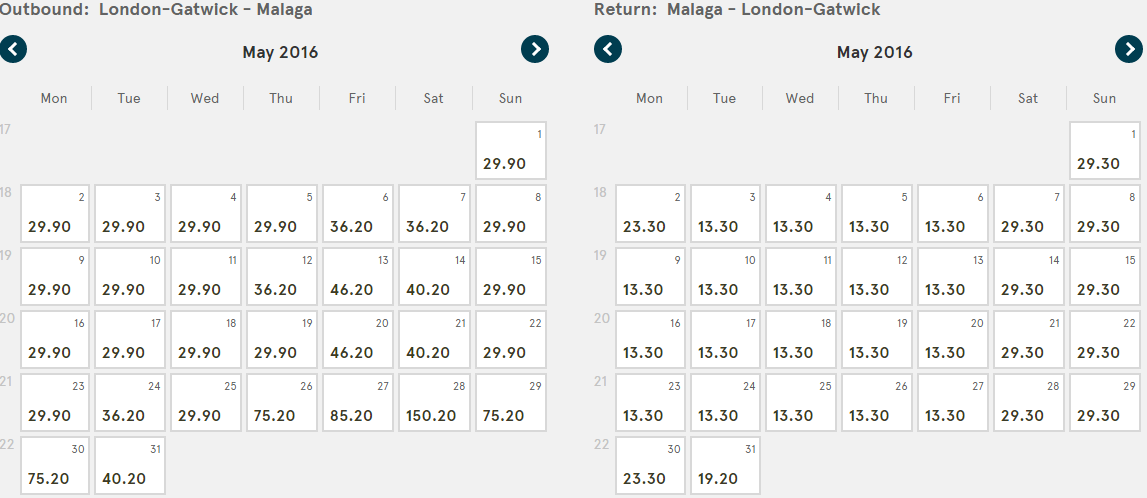Select return May 1 fare 29.30
The width and height of the screenshot is (1147, 498).
(x=1105, y=151)
